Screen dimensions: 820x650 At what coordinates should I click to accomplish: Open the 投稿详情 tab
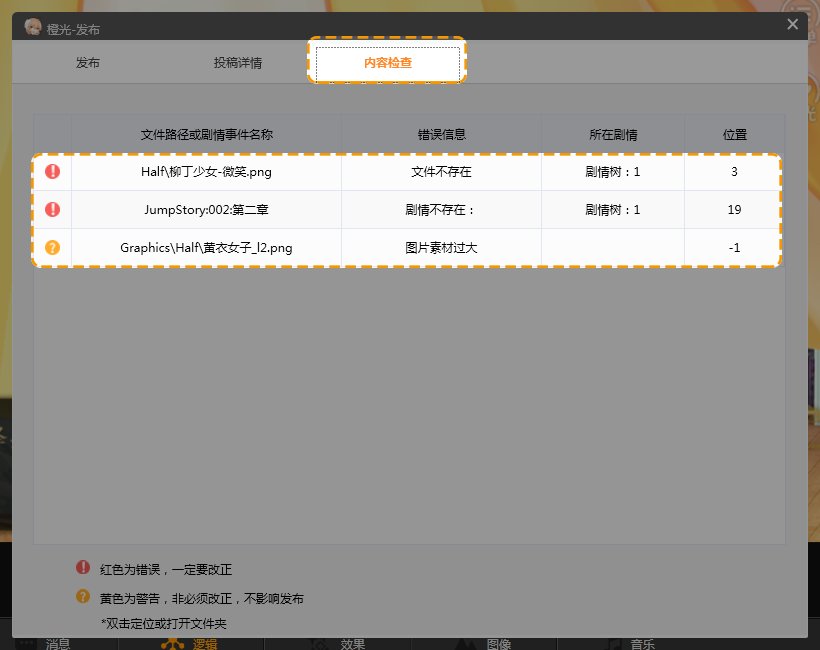coord(238,63)
